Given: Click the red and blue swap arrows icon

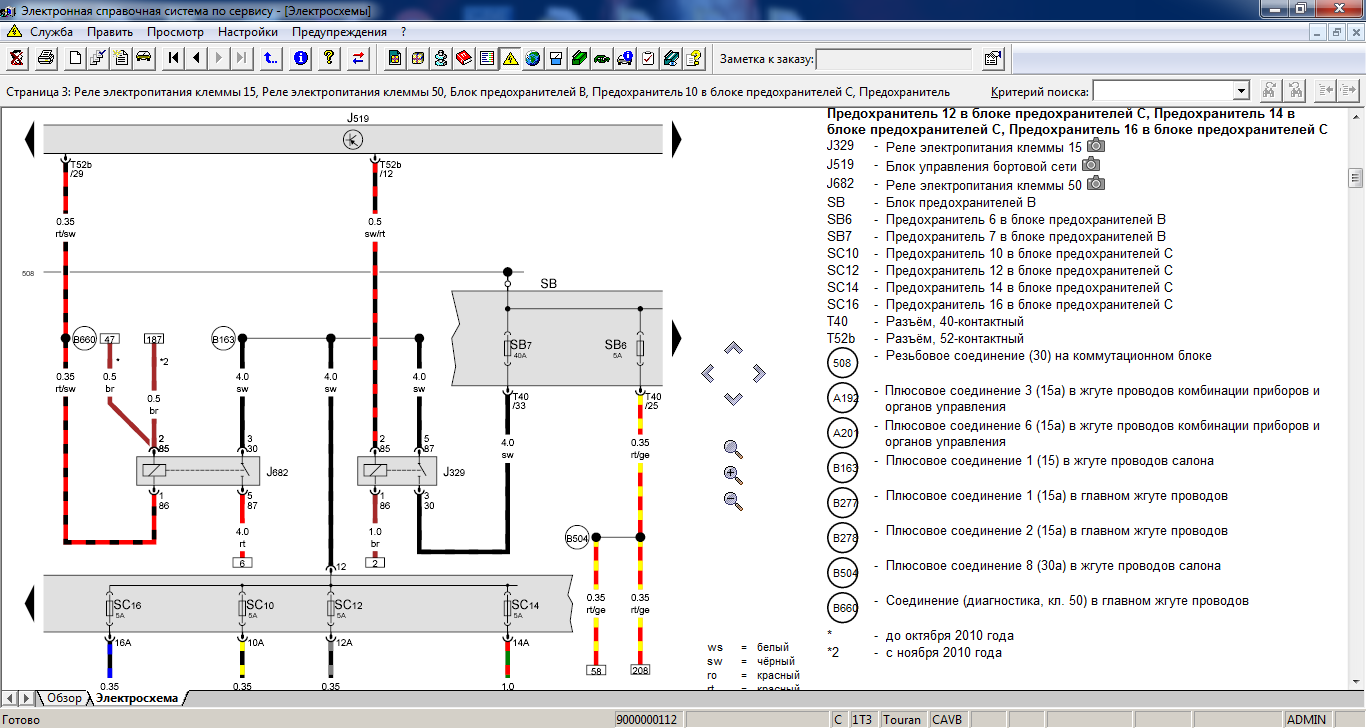Looking at the screenshot, I should tap(358, 58).
